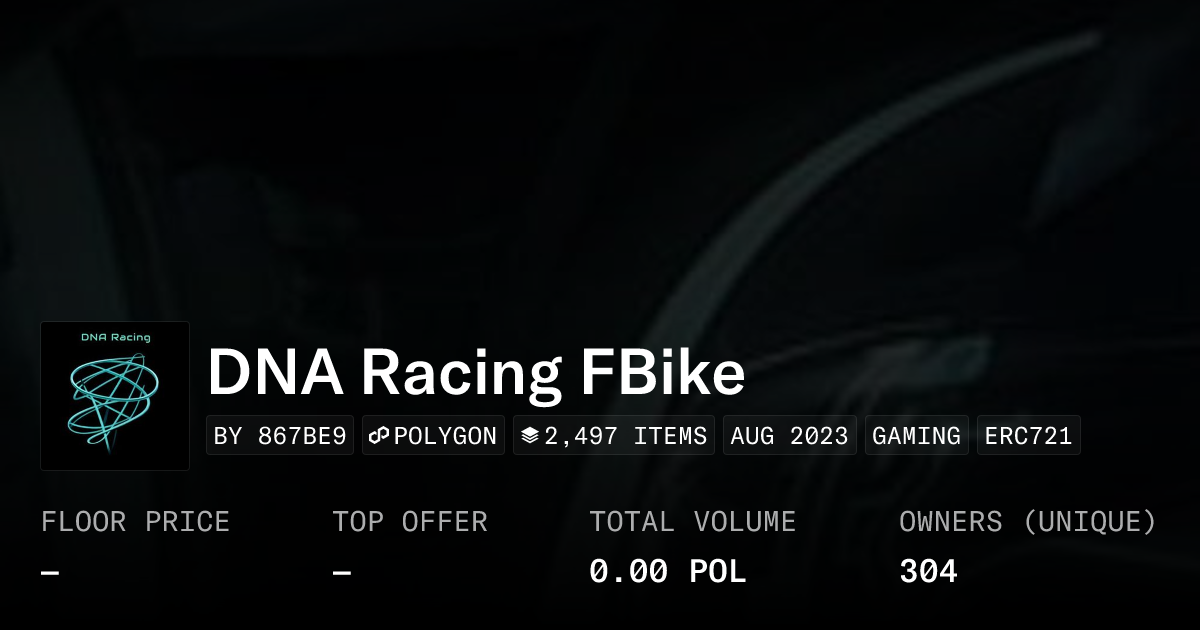This screenshot has height=630, width=1200.
Task: Click the 0.00 POL volume value
Action: 667,572
